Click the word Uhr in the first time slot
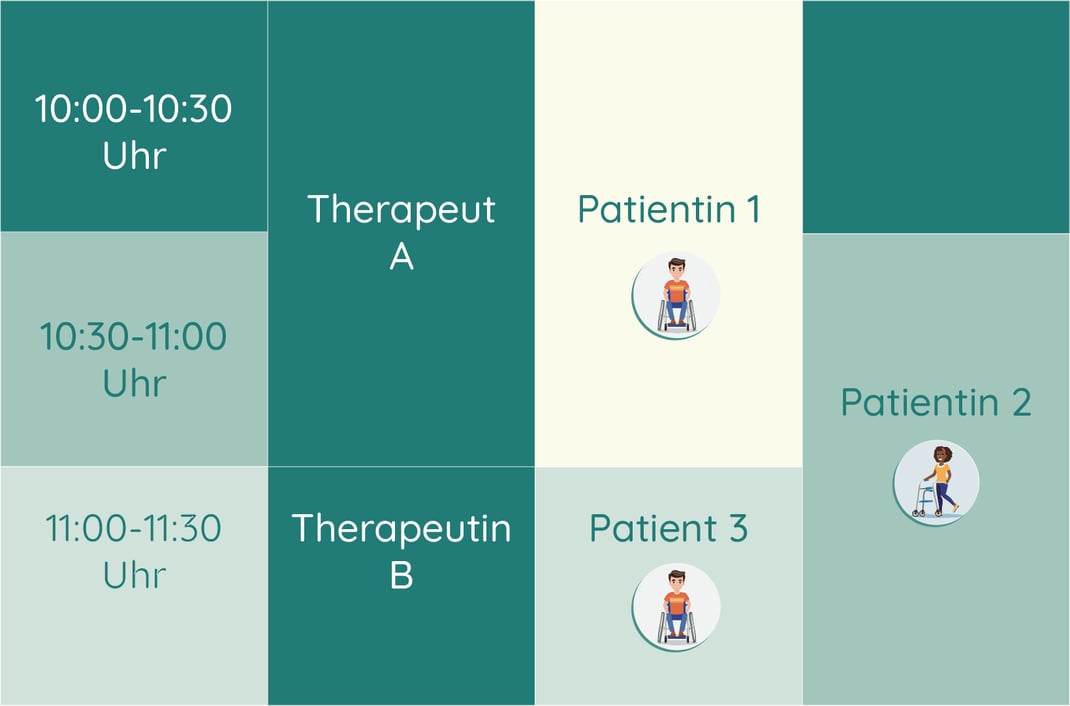This screenshot has height=706, width=1070. coord(134,156)
